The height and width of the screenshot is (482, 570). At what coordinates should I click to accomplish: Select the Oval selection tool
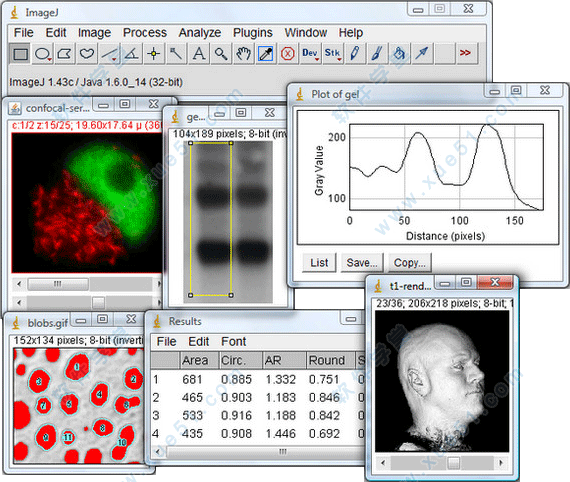pos(43,54)
